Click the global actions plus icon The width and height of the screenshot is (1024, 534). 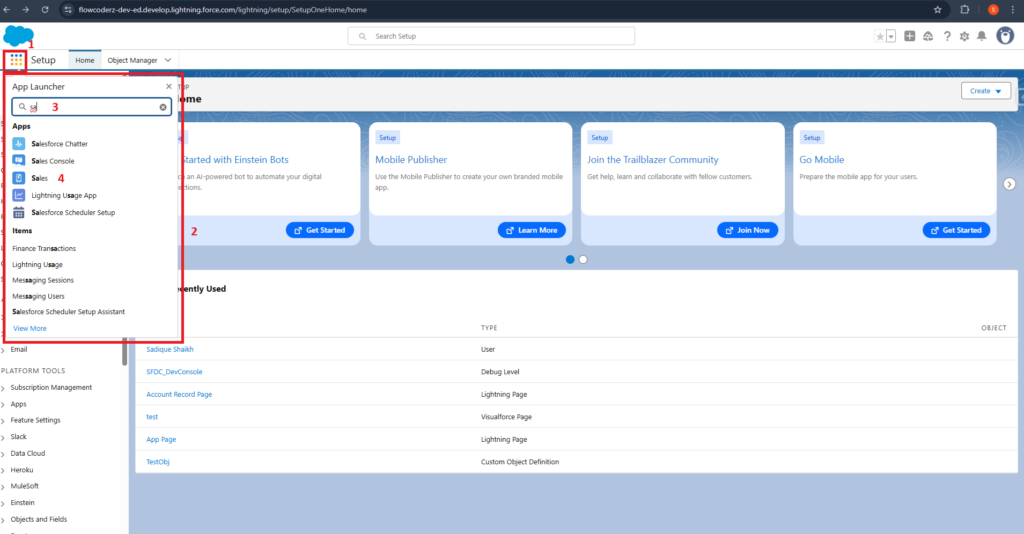(x=909, y=36)
